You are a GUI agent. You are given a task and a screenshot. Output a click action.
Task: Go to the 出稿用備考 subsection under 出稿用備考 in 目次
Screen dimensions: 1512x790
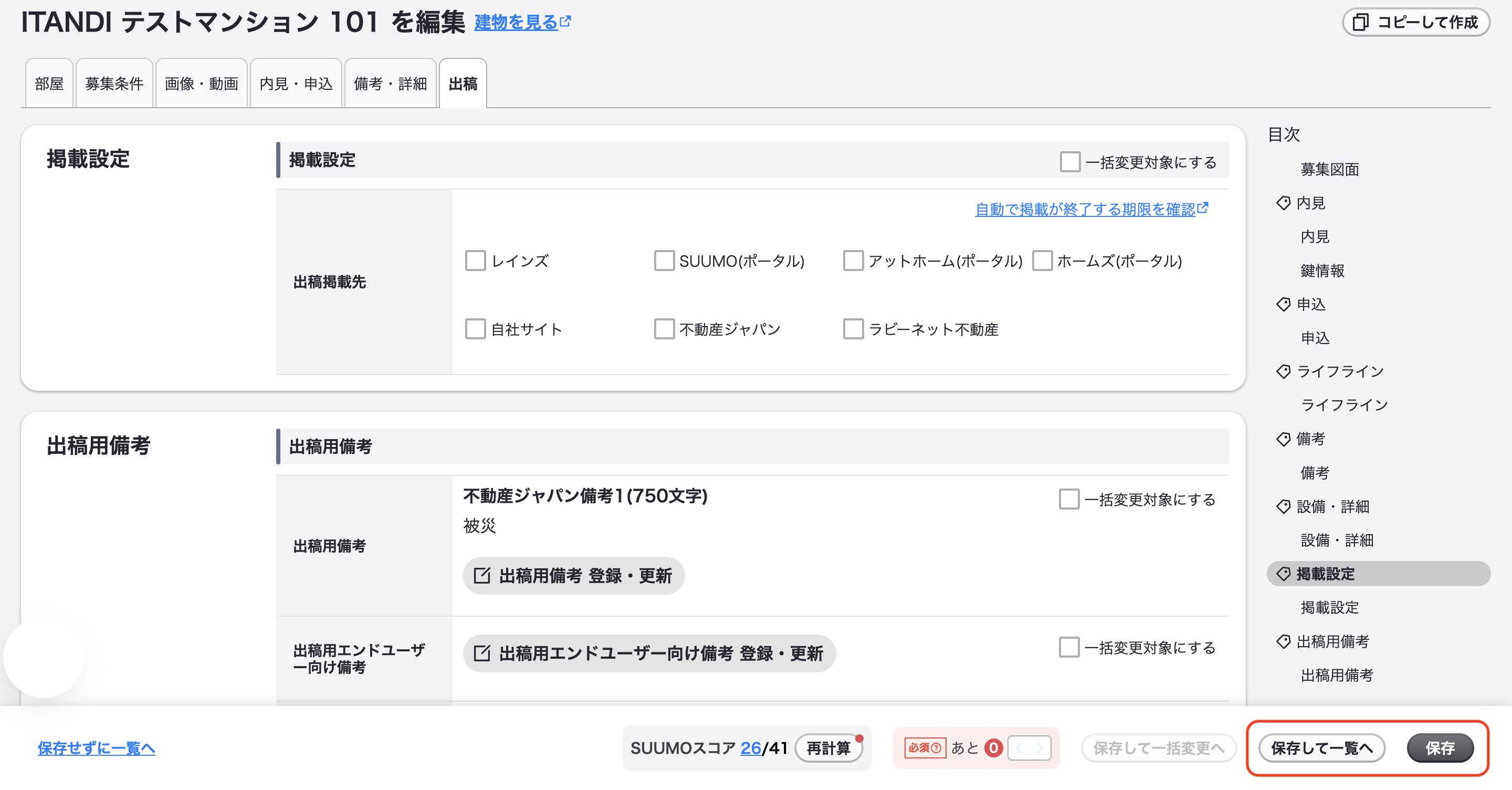click(x=1337, y=675)
